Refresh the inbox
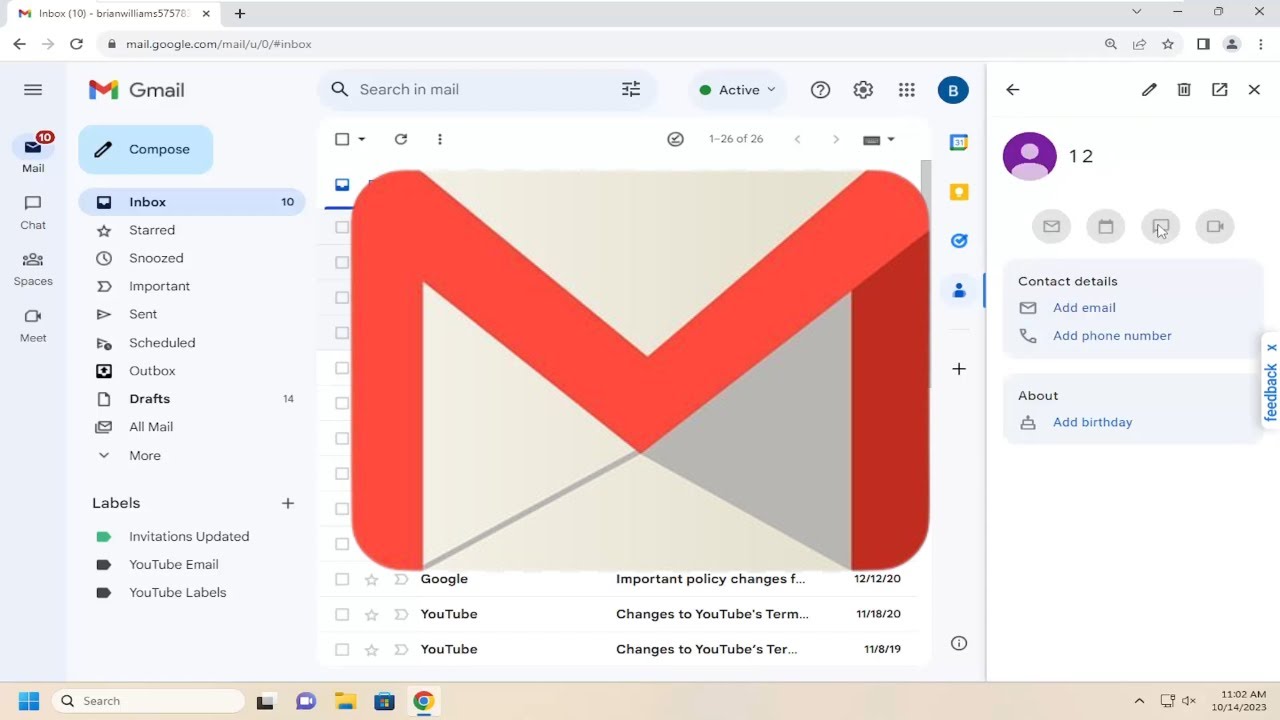Viewport: 1280px width, 720px height. (x=401, y=140)
